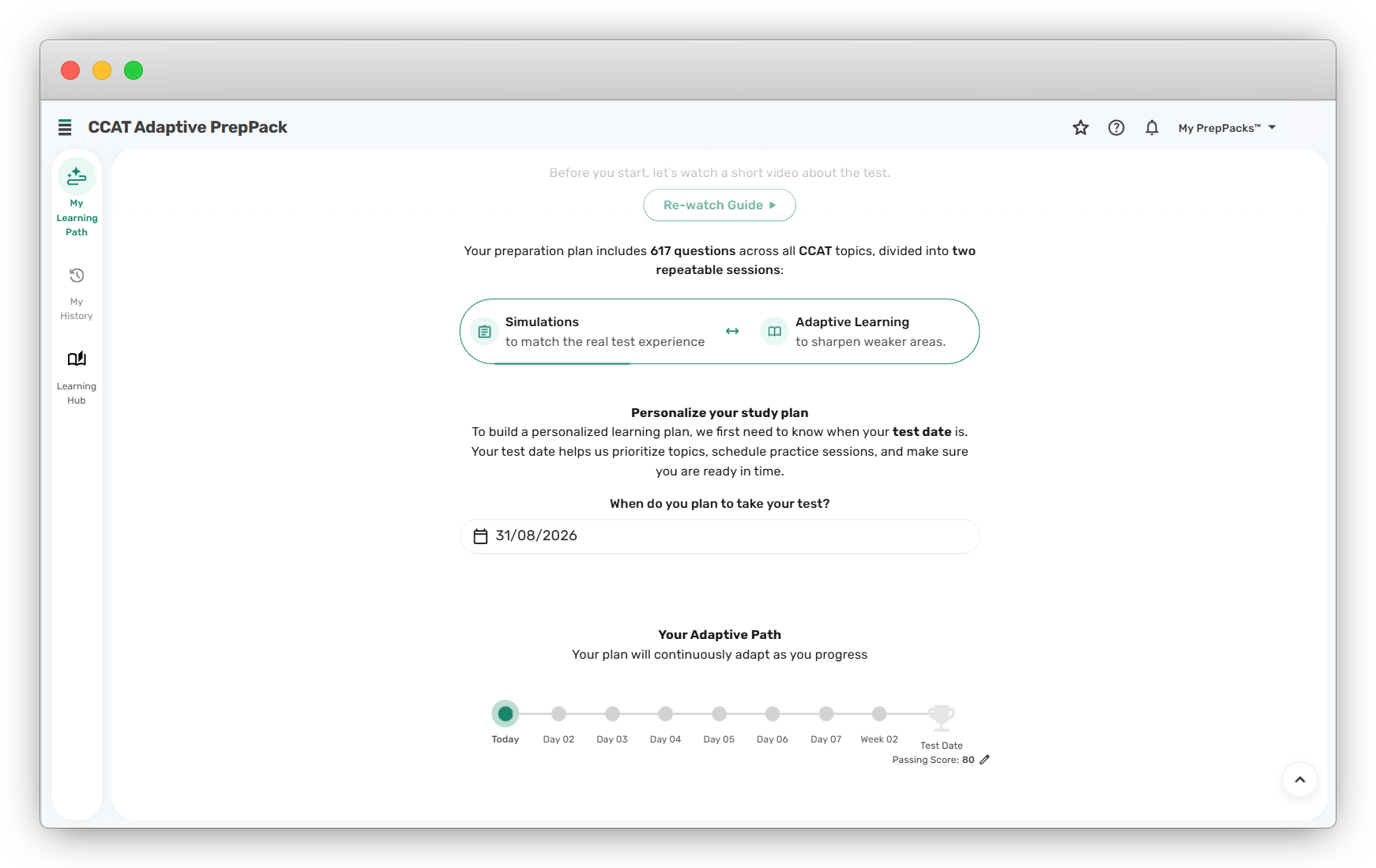Viewport: 1376px width, 868px height.
Task: Minimize the window with yellow button
Action: [102, 70]
